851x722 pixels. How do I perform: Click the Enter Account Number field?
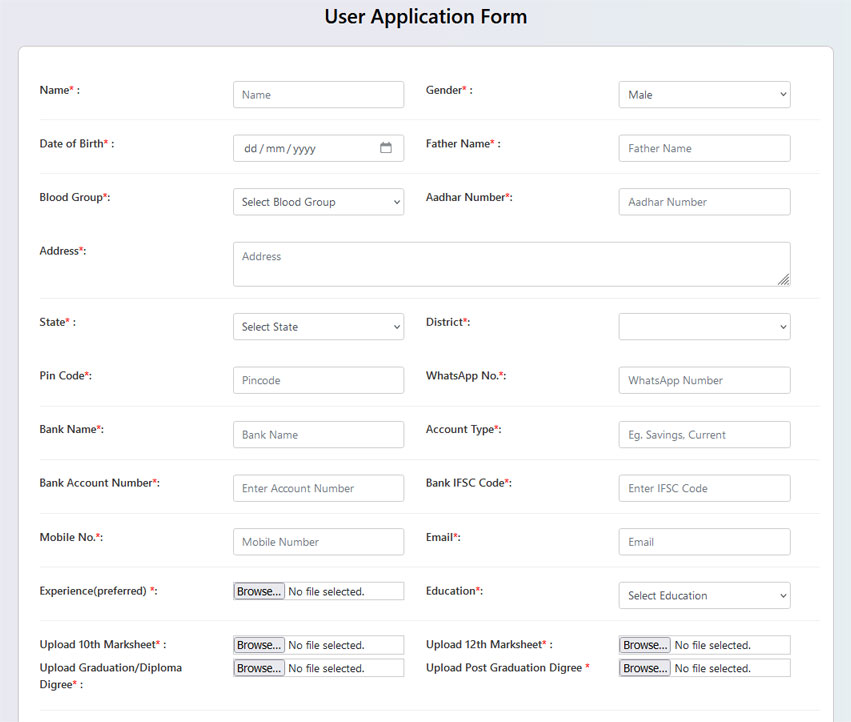[x=317, y=488]
